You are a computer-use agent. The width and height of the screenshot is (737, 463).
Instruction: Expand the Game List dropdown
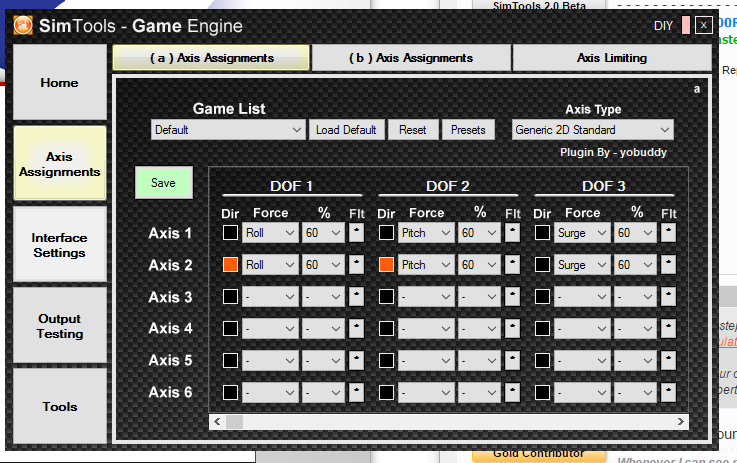click(228, 130)
